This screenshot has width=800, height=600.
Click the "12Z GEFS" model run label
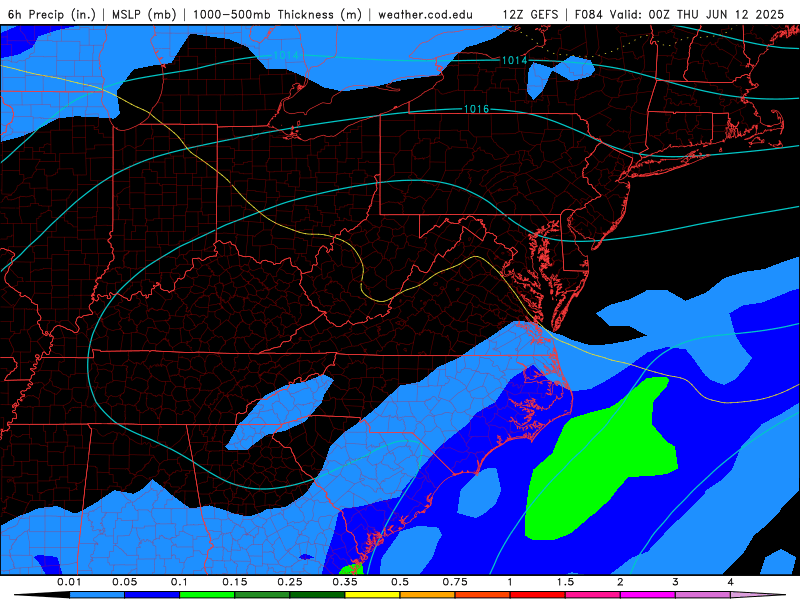click(x=530, y=14)
